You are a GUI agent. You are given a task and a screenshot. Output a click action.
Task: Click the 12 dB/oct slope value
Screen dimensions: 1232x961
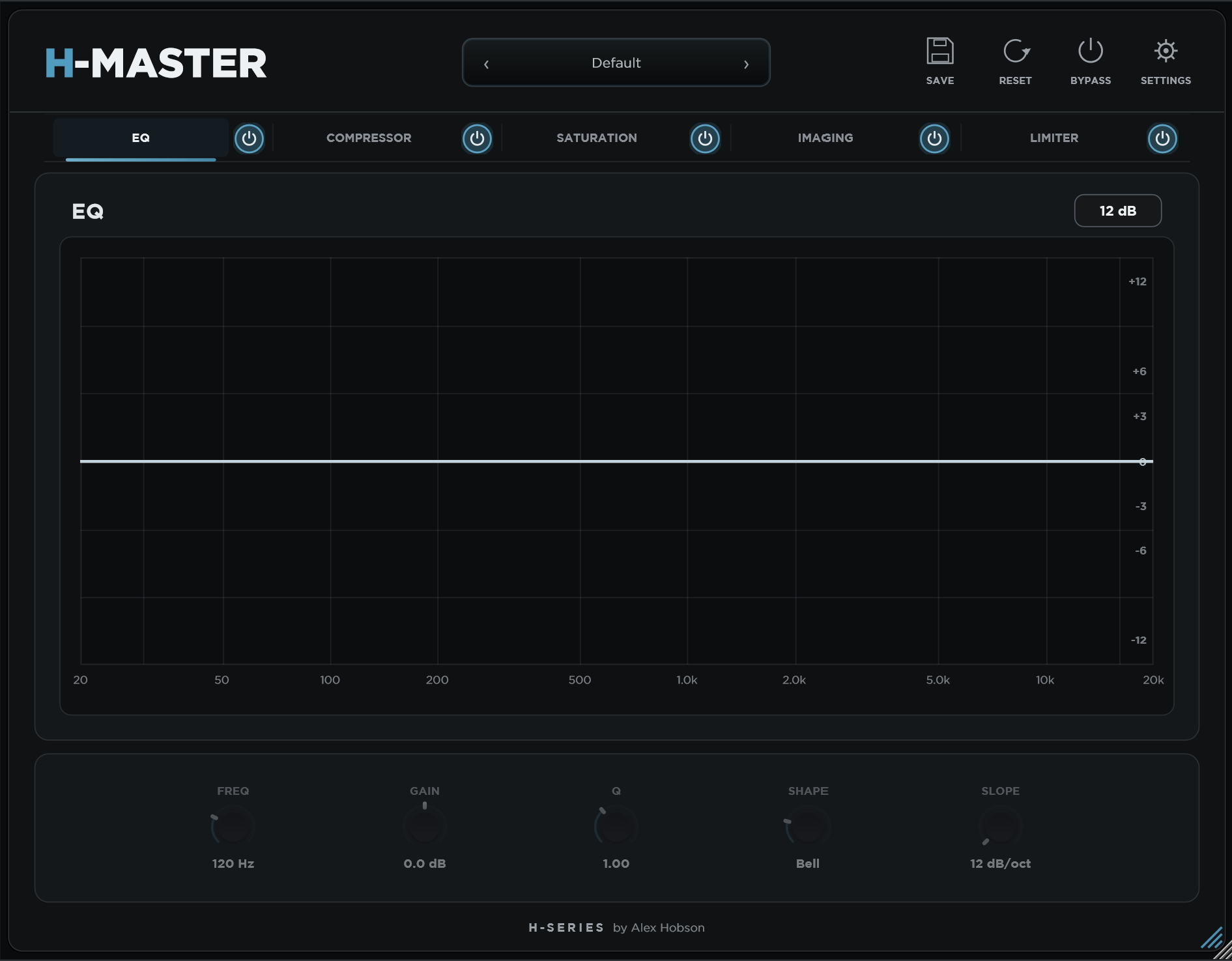1000,863
